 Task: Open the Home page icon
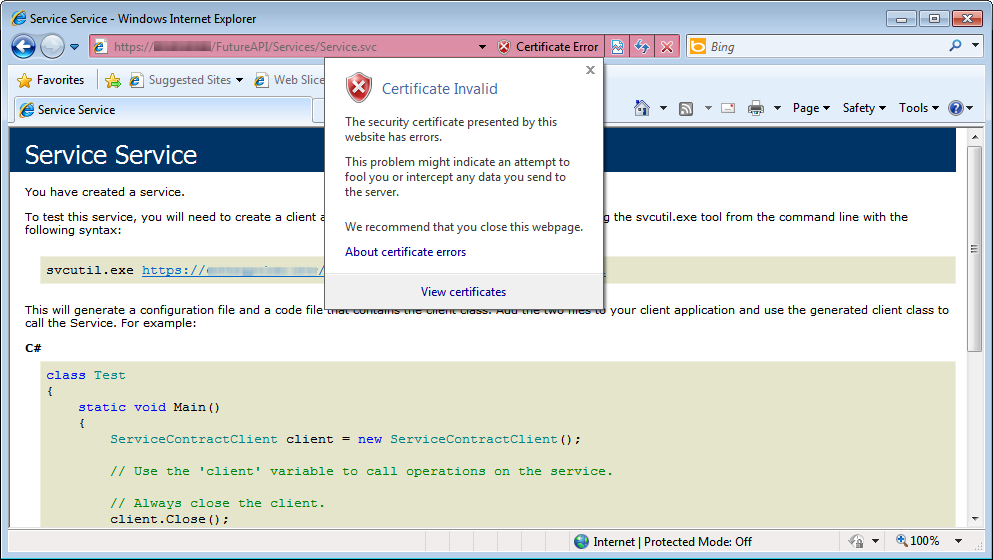(x=644, y=108)
